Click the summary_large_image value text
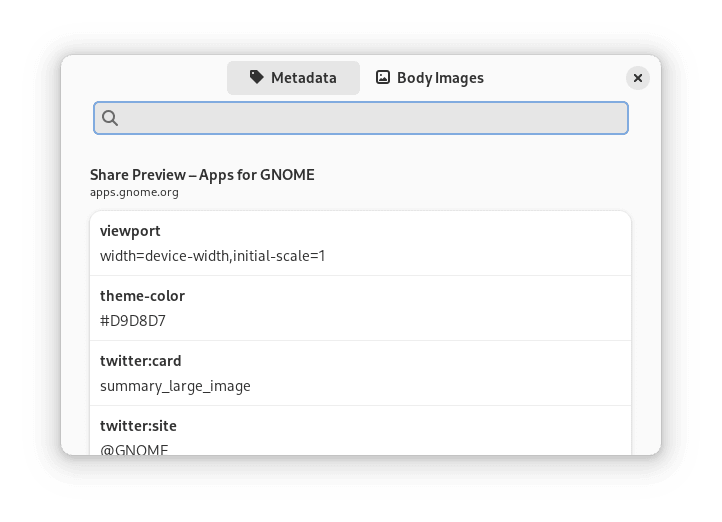Viewport: 722px width, 522px height. [x=175, y=386]
